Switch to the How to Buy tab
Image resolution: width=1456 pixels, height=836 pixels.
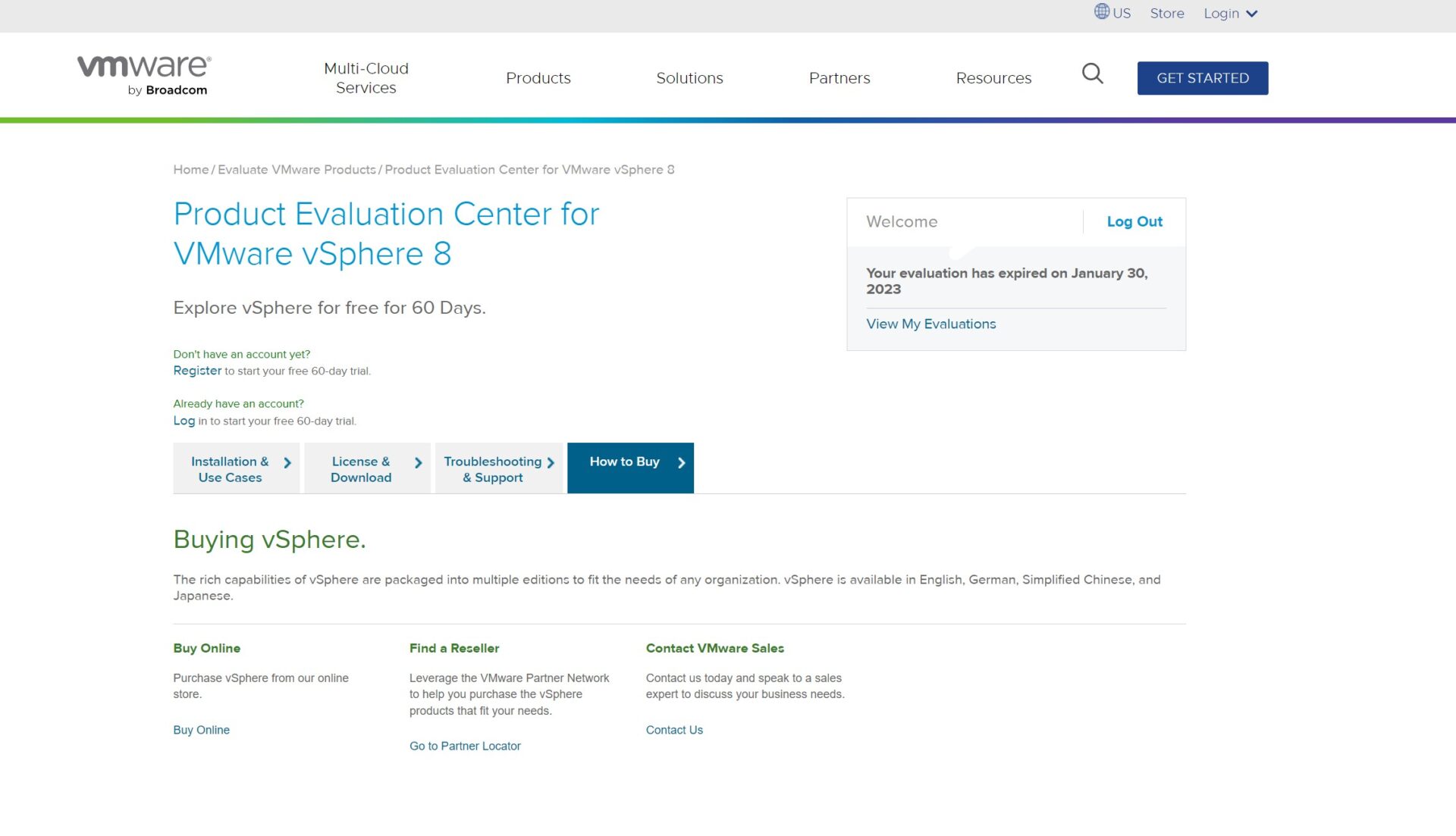coord(625,461)
